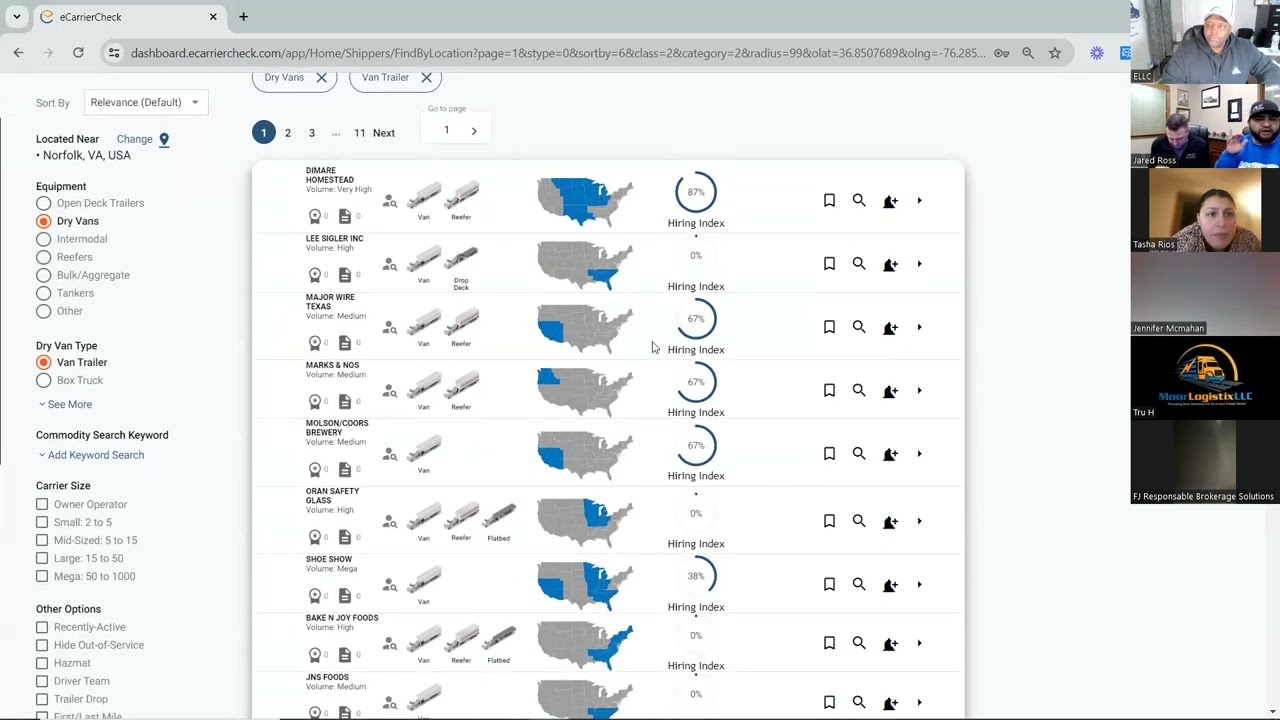The width and height of the screenshot is (1280, 720).
Task: Open magnifier icon for ORAN SAFETY GLASS
Action: 859,520
